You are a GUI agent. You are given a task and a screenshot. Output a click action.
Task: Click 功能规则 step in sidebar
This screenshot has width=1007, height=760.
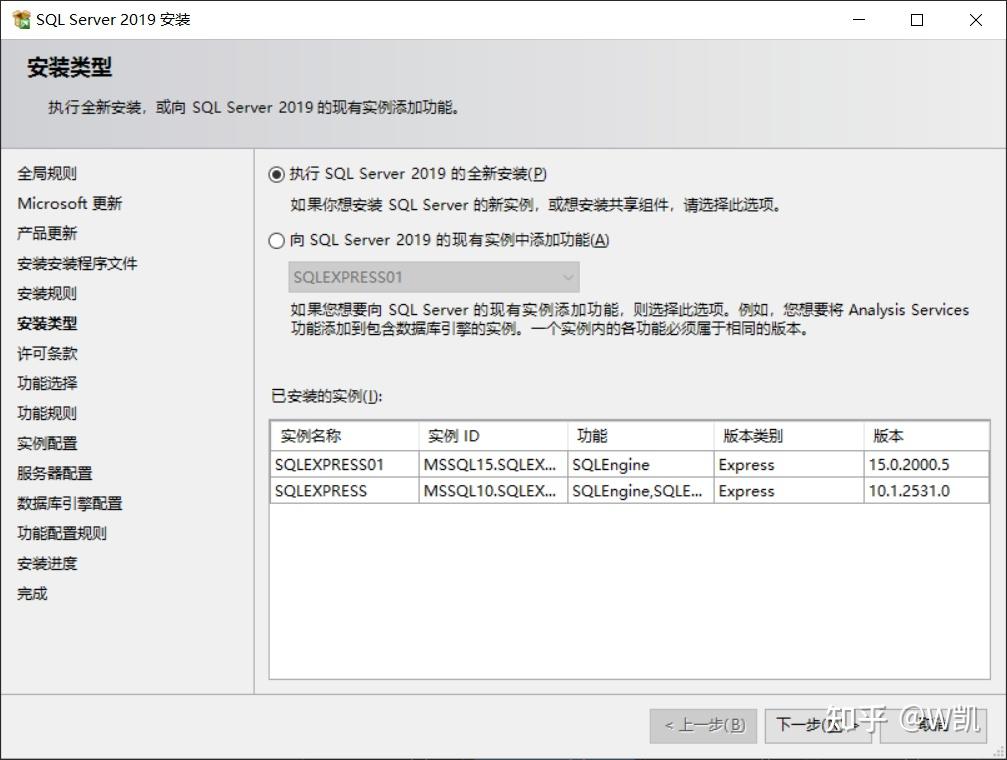[47, 414]
